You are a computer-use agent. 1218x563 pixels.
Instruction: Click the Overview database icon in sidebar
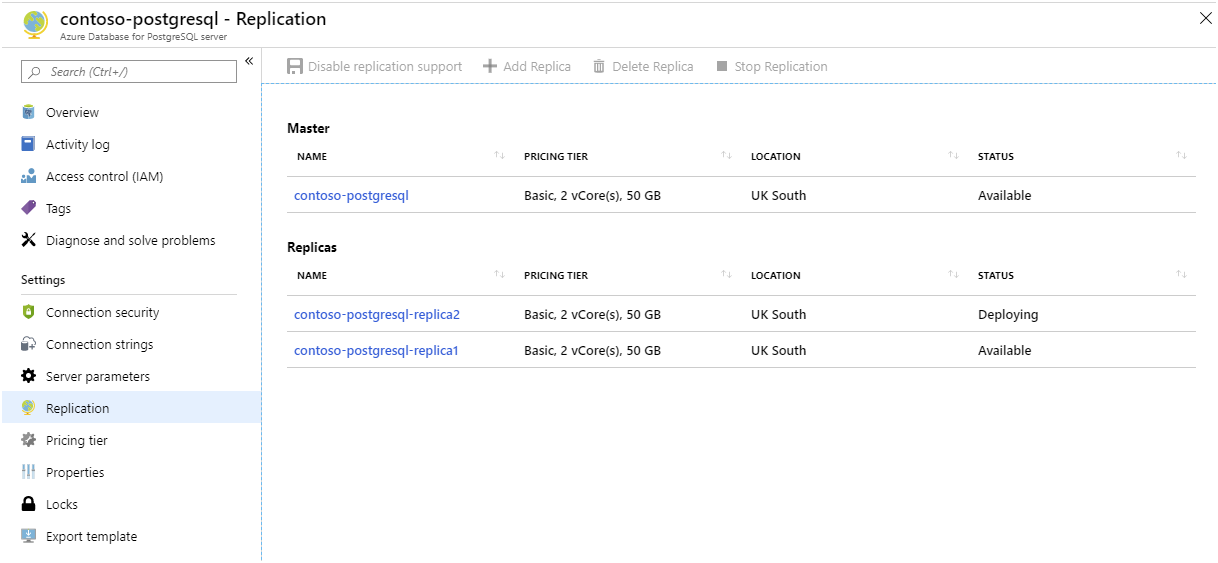[x=28, y=112]
